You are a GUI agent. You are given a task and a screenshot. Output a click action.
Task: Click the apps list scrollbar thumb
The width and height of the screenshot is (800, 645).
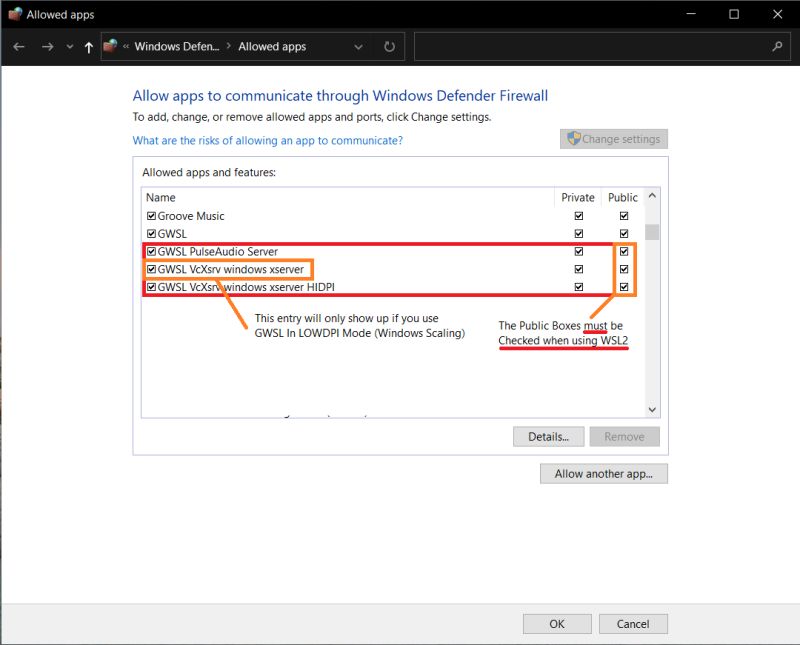coord(652,232)
